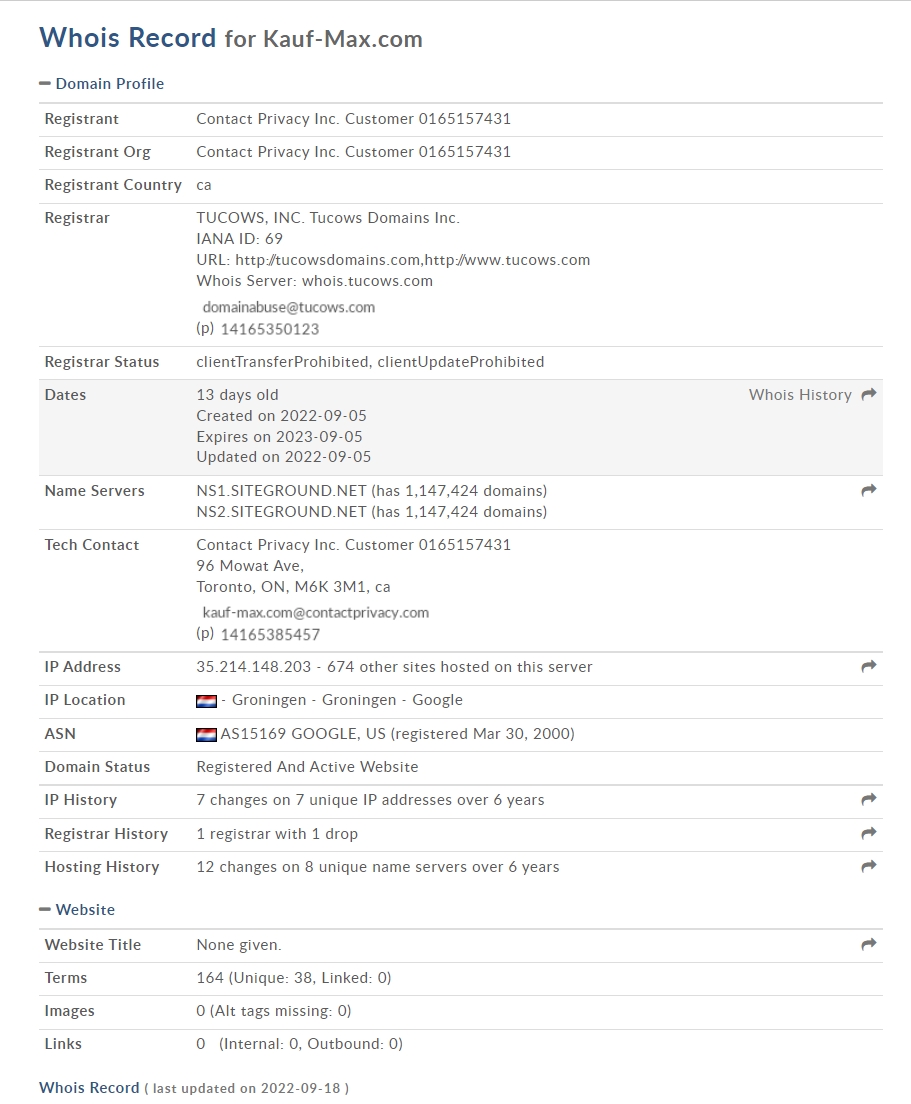Click the minus icon beside Domain Profile

tap(45, 83)
